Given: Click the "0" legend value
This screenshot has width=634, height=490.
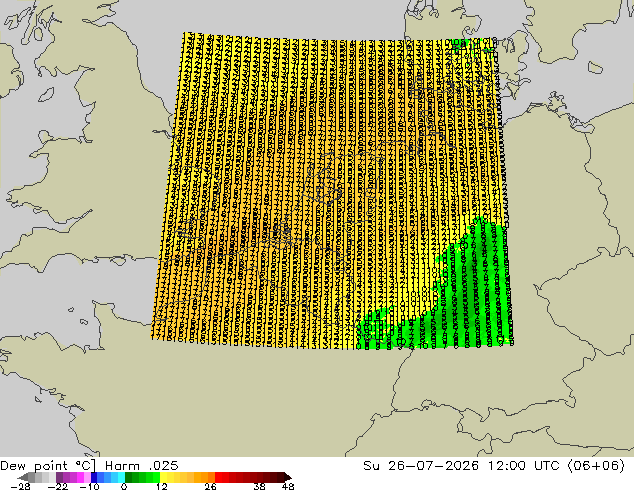Looking at the screenshot, I should click(124, 486).
